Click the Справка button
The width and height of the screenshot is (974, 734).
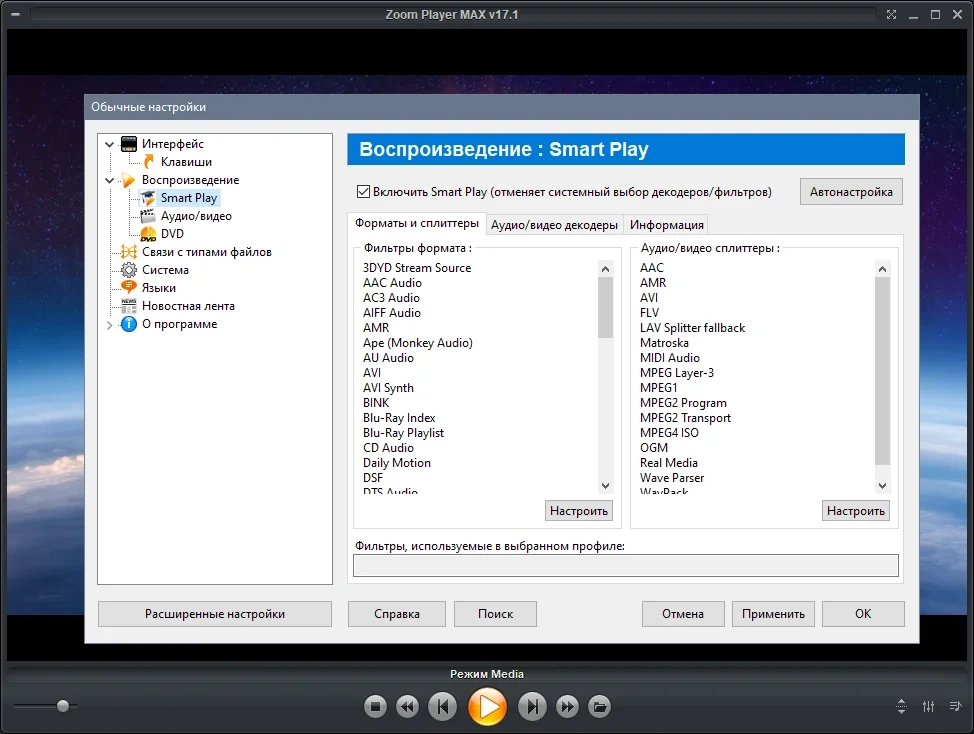pos(397,614)
